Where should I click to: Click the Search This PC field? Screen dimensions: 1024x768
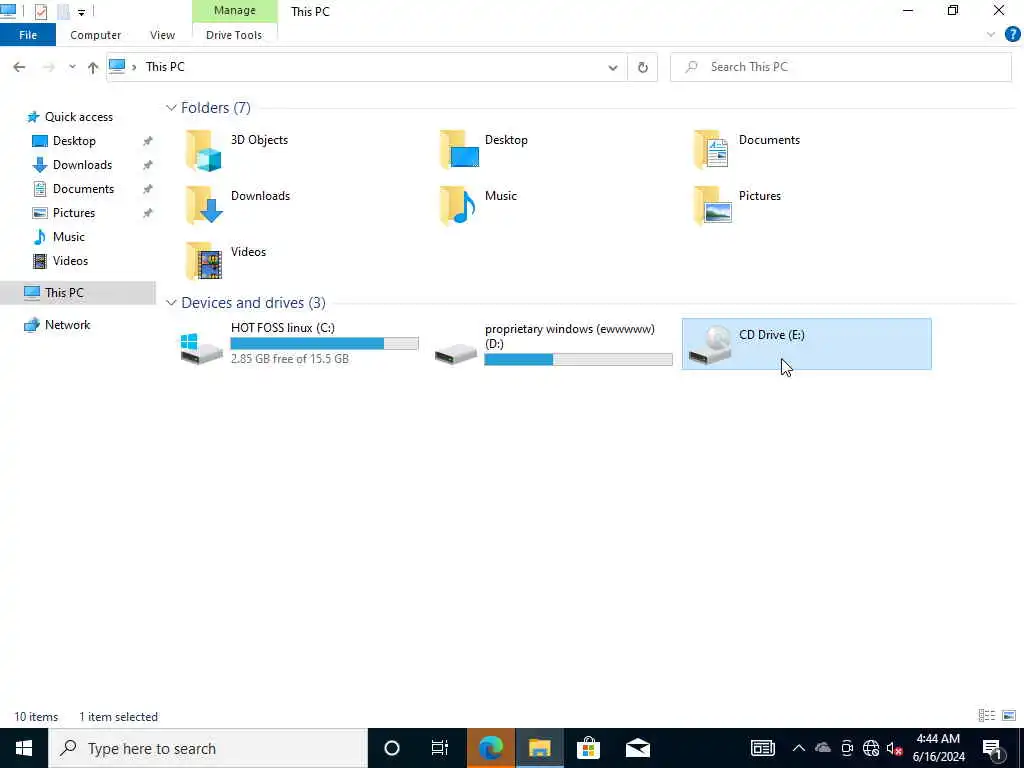(840, 67)
